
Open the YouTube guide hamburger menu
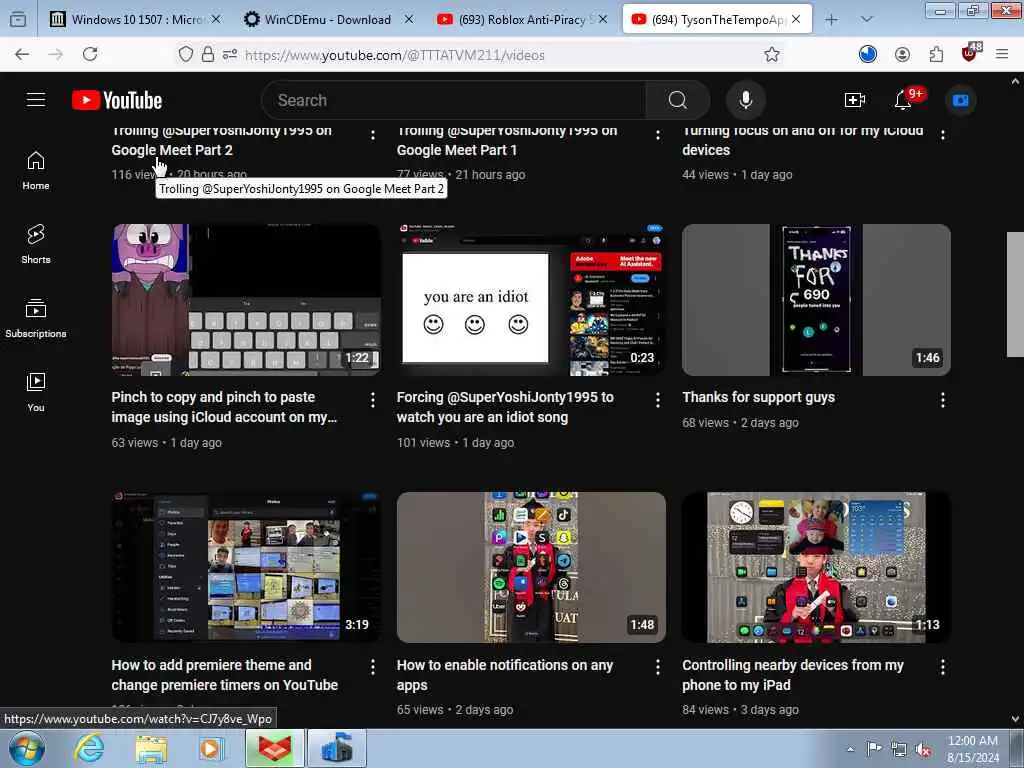(x=36, y=100)
